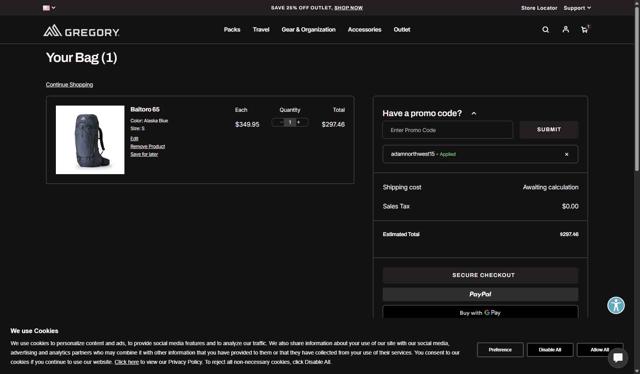Click the quantity value field
640x374 pixels.
290,122
